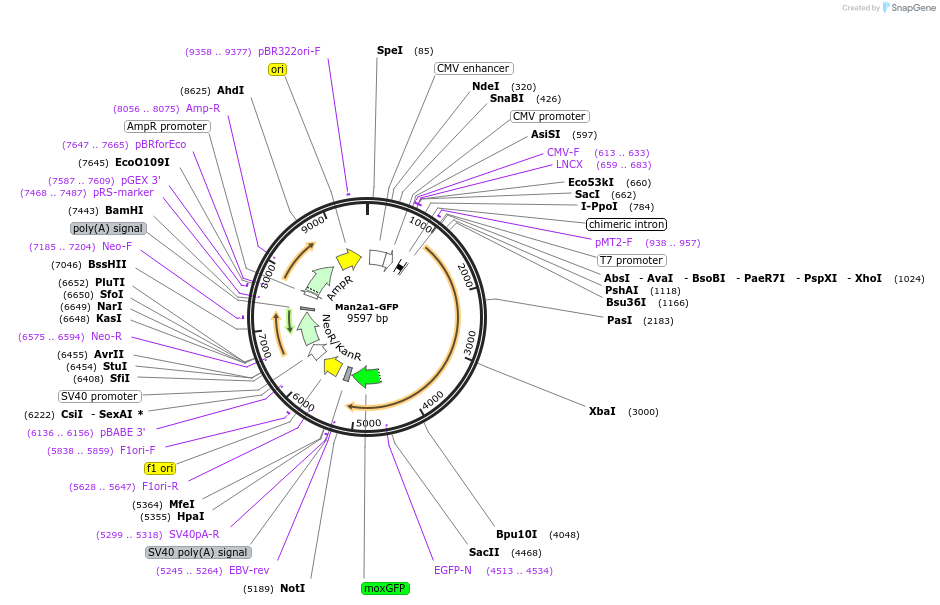The image size is (940, 605).
Task: Select the AmpR promoter label box
Action: (x=167, y=126)
